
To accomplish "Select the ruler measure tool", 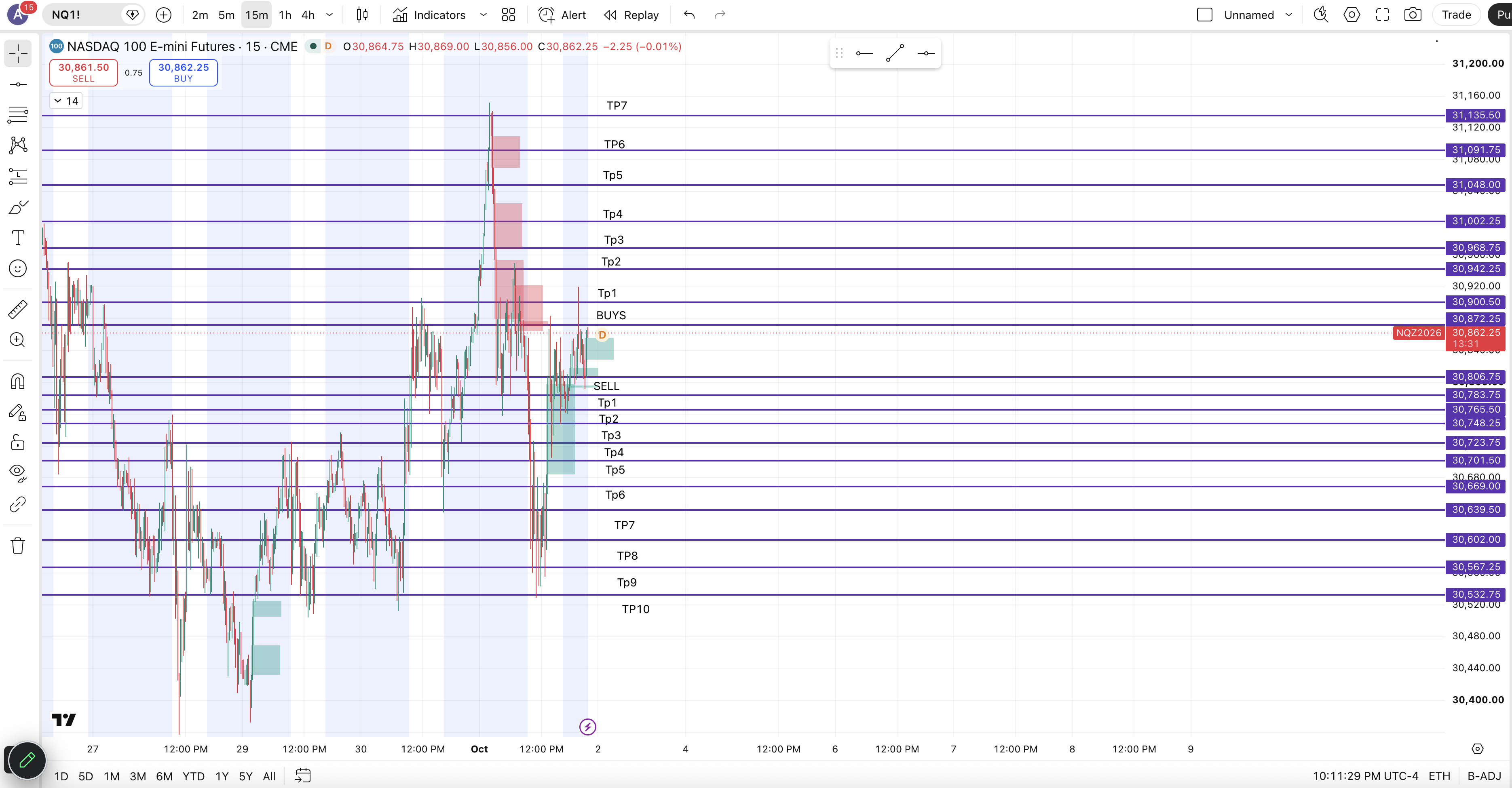I will click(18, 309).
